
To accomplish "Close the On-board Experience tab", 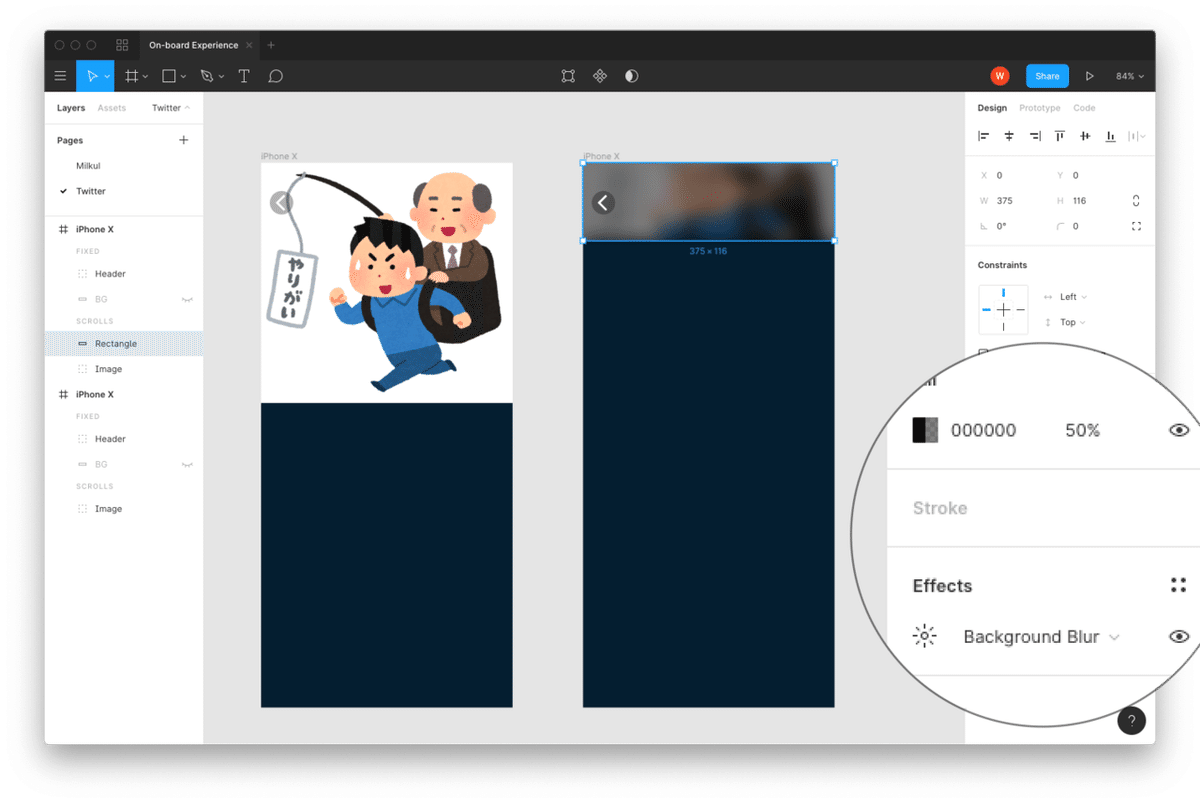I will (249, 45).
